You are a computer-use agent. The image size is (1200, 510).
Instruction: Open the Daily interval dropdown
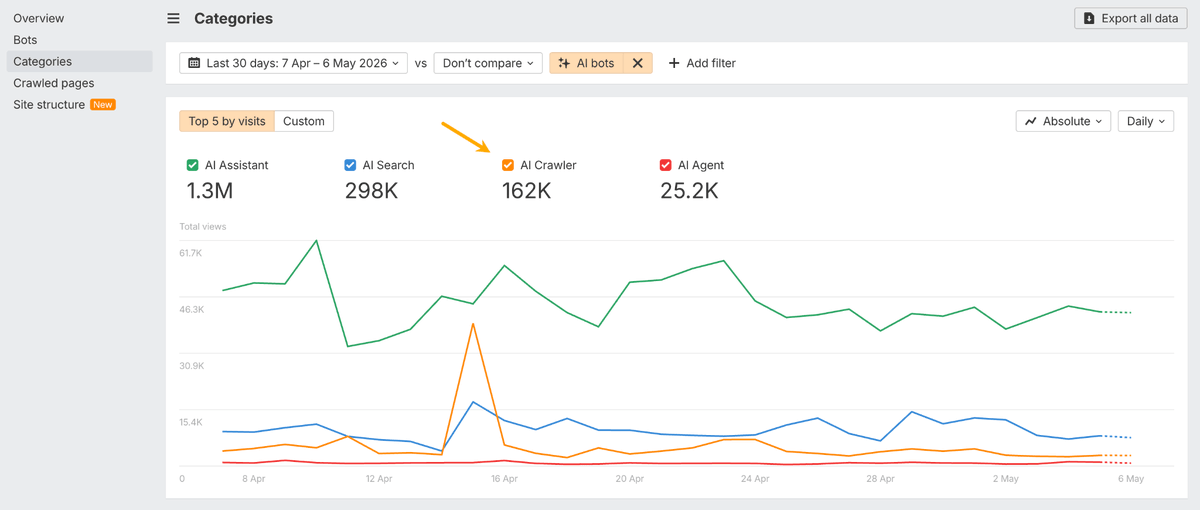[1146, 121]
